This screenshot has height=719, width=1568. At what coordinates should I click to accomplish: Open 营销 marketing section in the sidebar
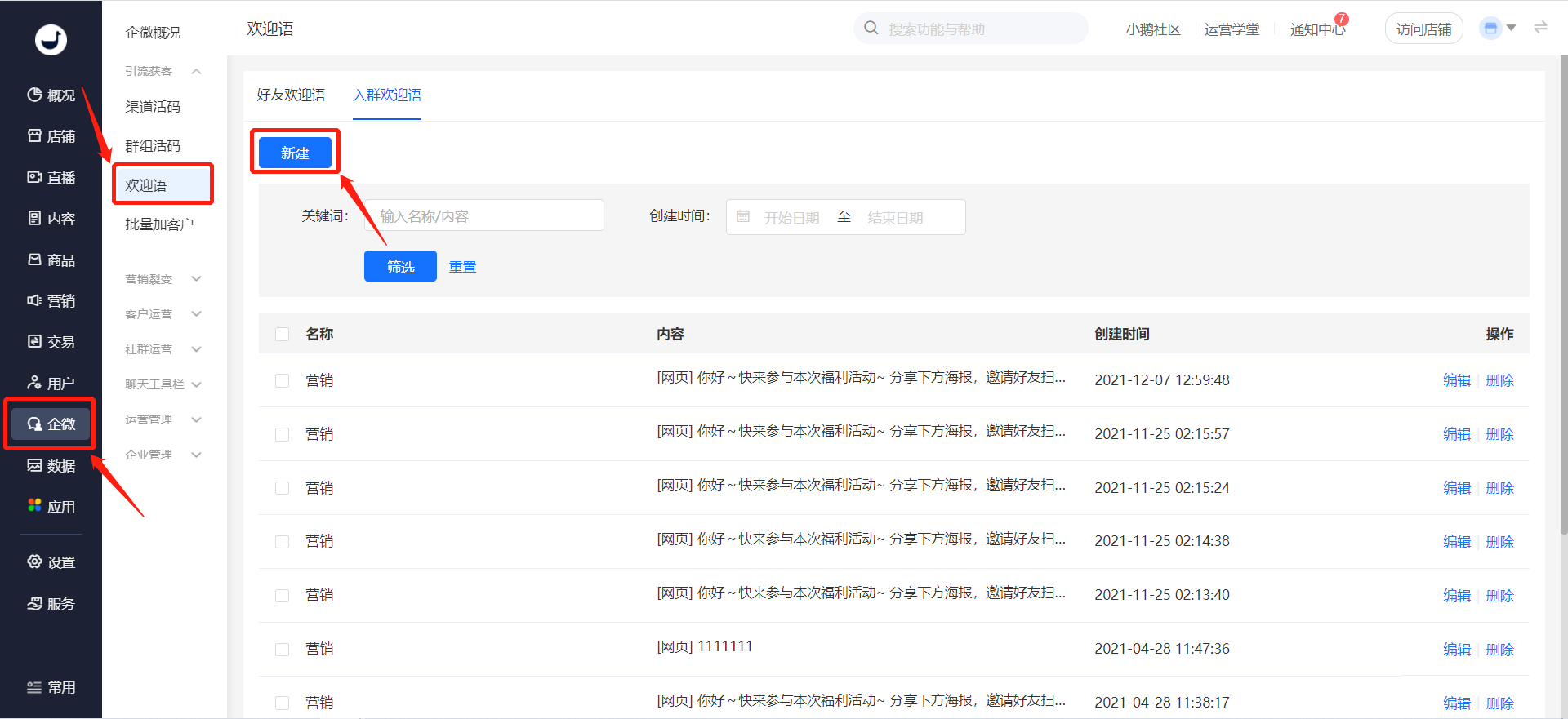[51, 301]
